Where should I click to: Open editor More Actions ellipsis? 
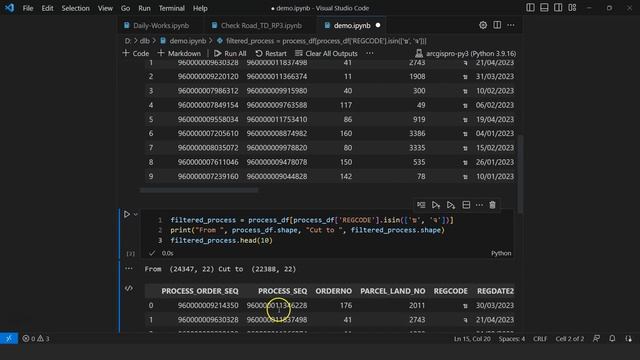pos(511,25)
